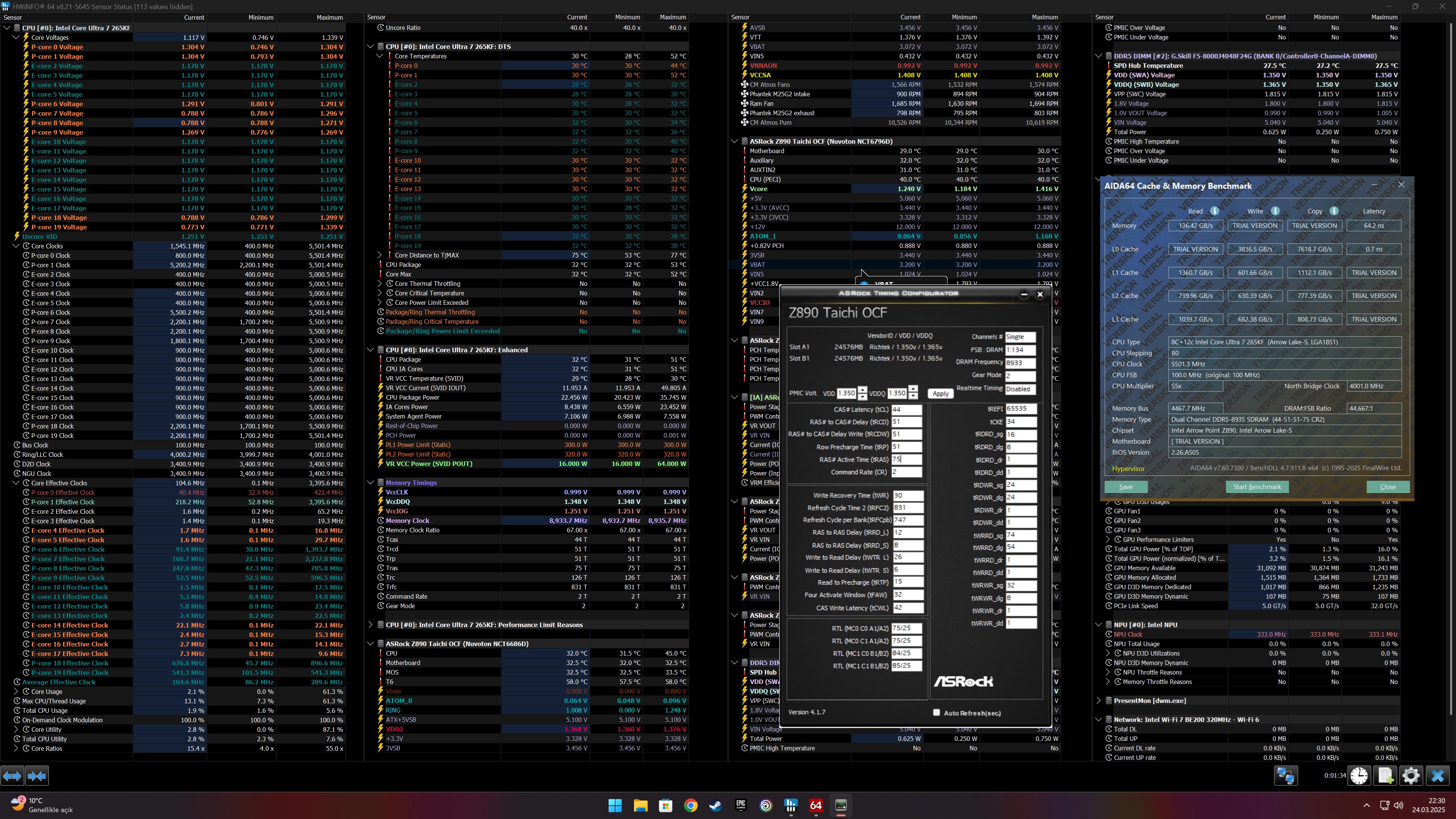Expand Core Distance to TjMAX row
This screenshot has width=1456, height=819.
tap(380, 255)
